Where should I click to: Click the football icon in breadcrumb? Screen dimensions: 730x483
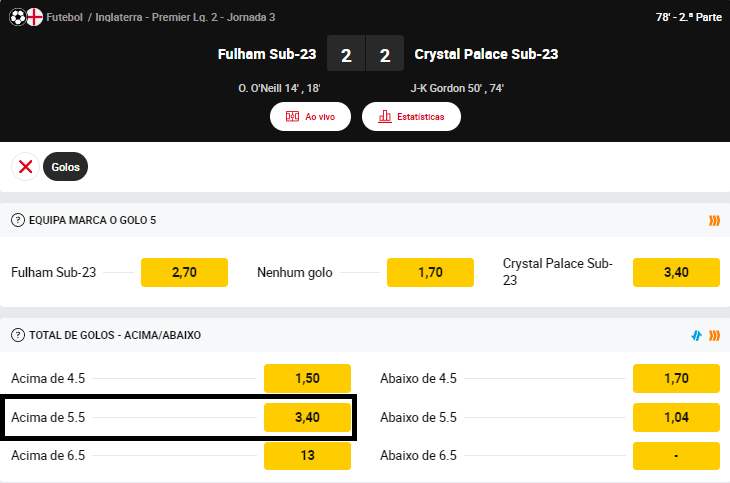click(18, 17)
